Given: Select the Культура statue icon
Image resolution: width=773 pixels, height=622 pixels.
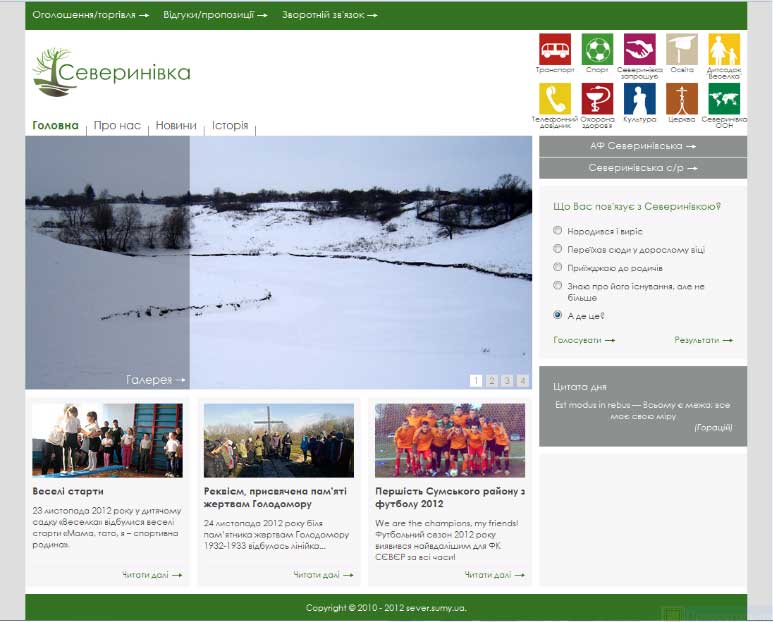Looking at the screenshot, I should 639,98.
